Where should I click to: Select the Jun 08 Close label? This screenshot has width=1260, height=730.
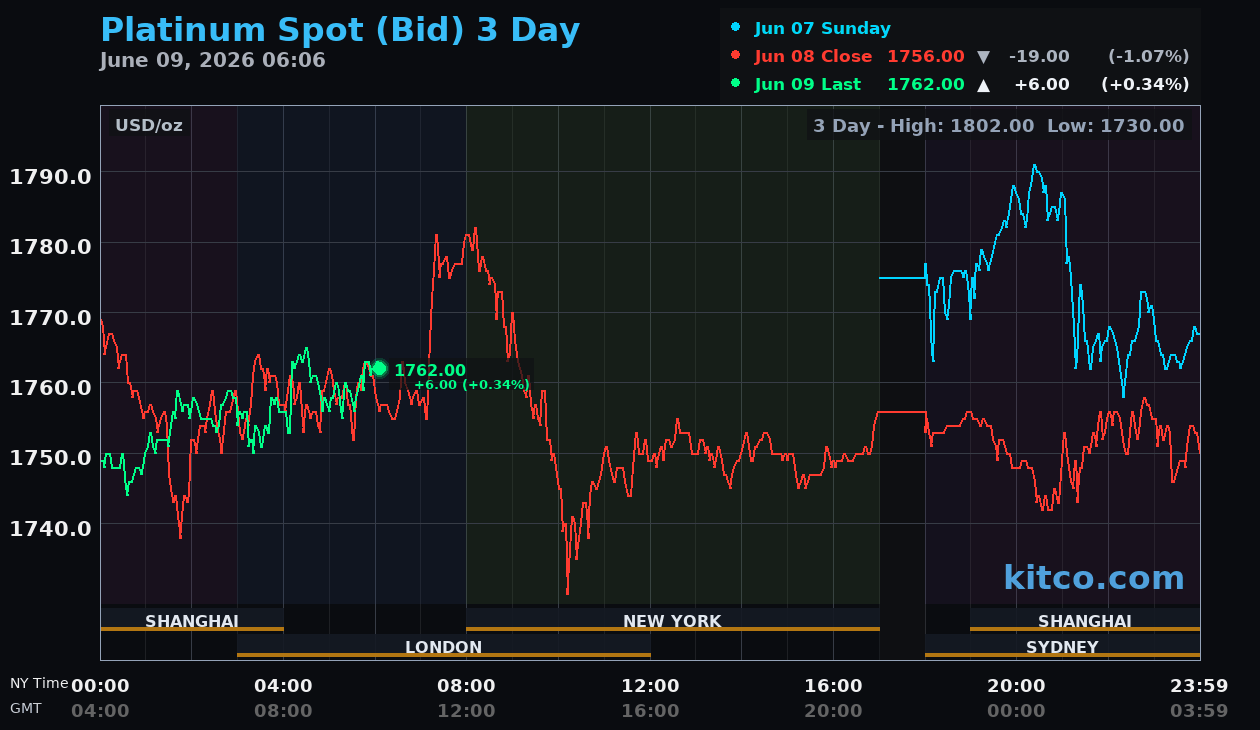click(813, 57)
